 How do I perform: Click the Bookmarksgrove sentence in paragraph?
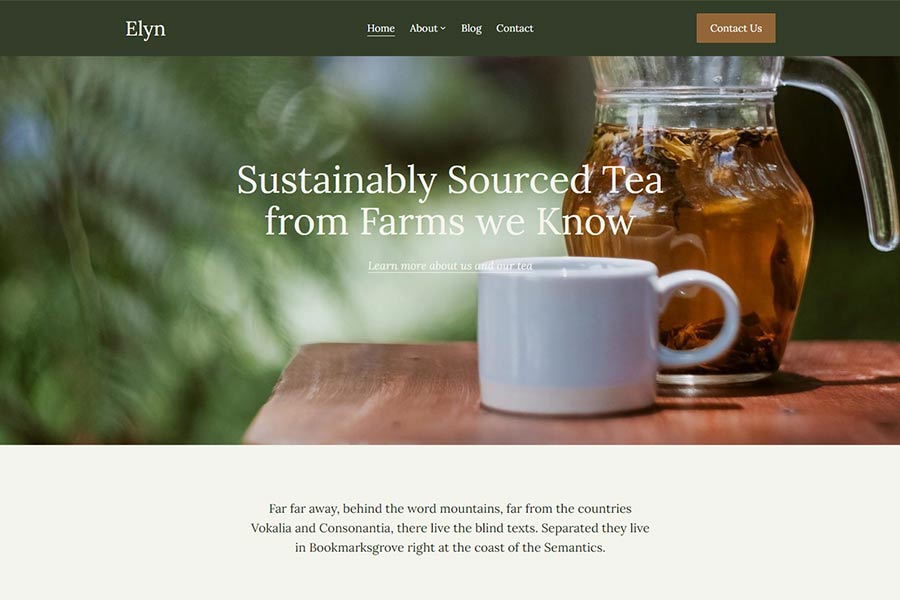(450, 548)
